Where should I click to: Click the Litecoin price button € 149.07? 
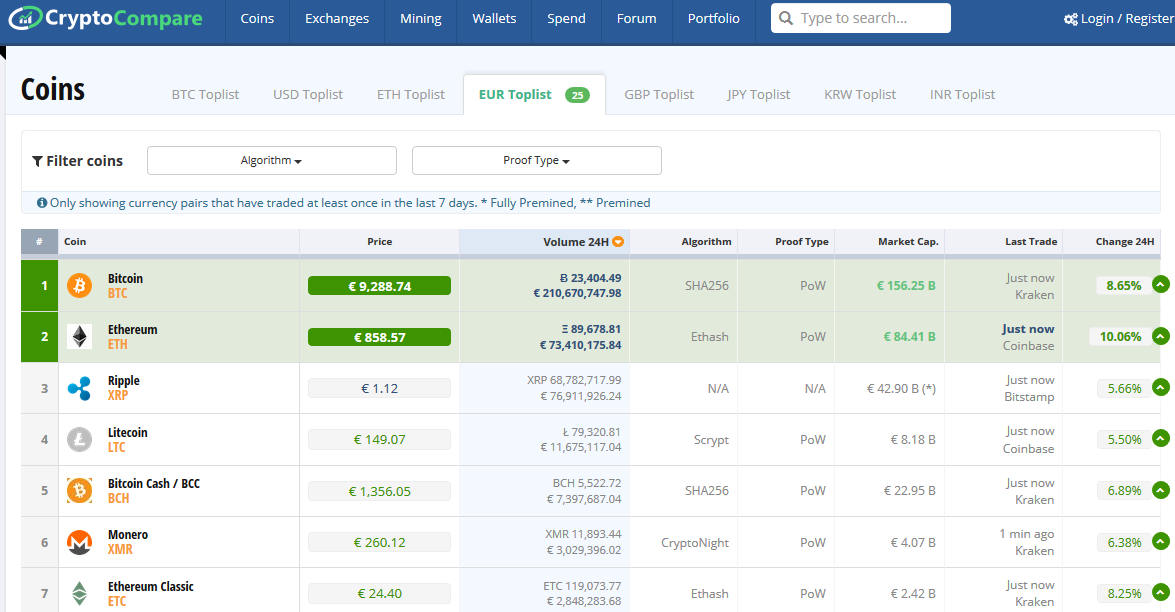coord(379,440)
